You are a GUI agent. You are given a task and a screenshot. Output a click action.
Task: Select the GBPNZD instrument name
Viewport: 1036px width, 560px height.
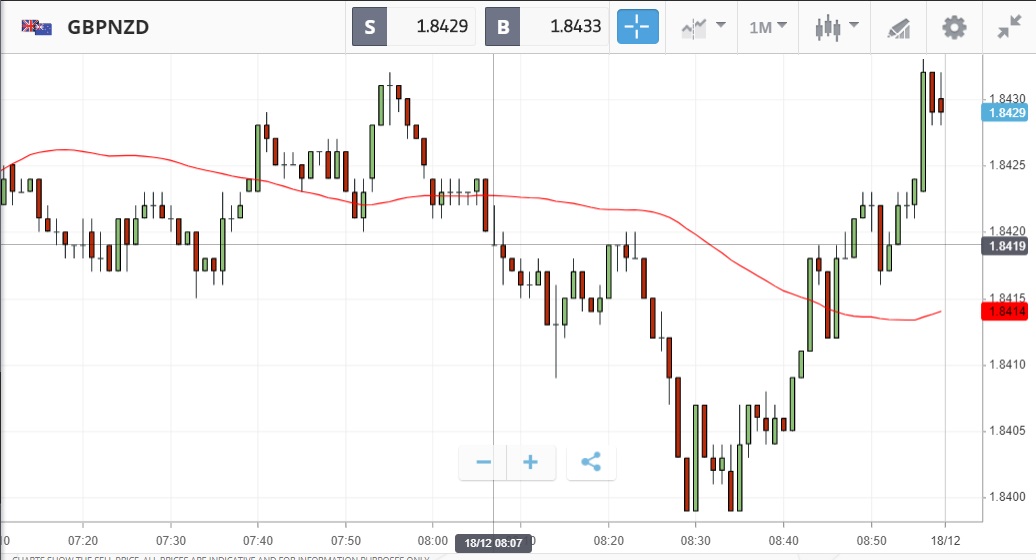tap(108, 27)
